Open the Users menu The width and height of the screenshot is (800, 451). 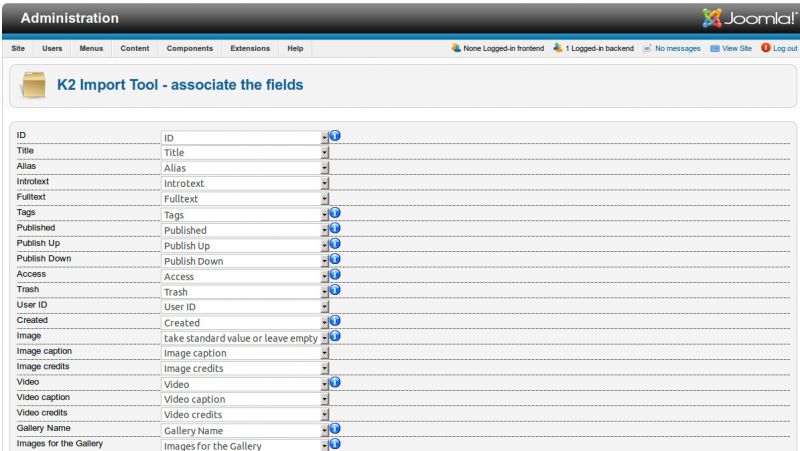coord(52,48)
